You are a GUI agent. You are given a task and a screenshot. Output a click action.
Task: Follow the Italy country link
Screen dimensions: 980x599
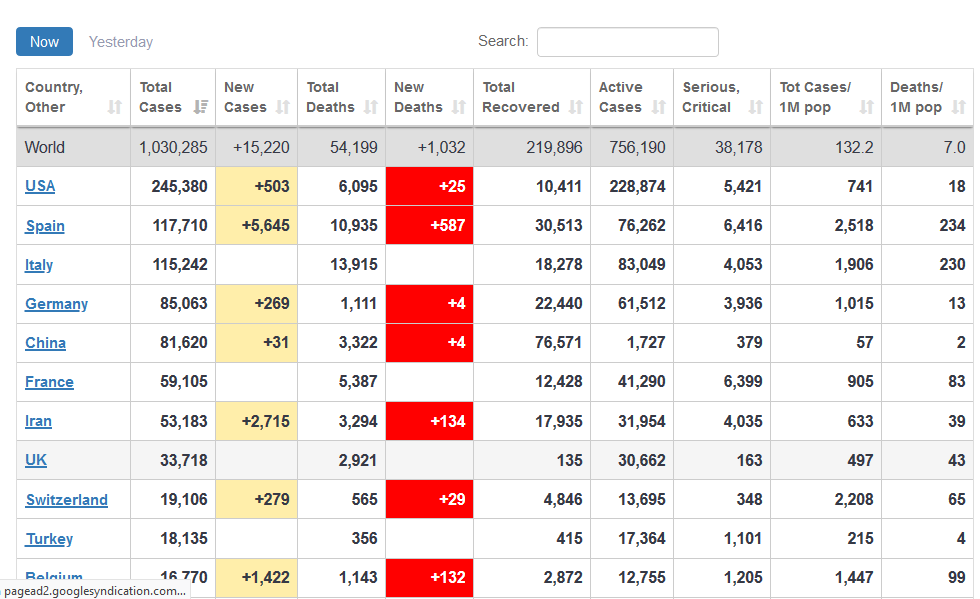pos(39,265)
